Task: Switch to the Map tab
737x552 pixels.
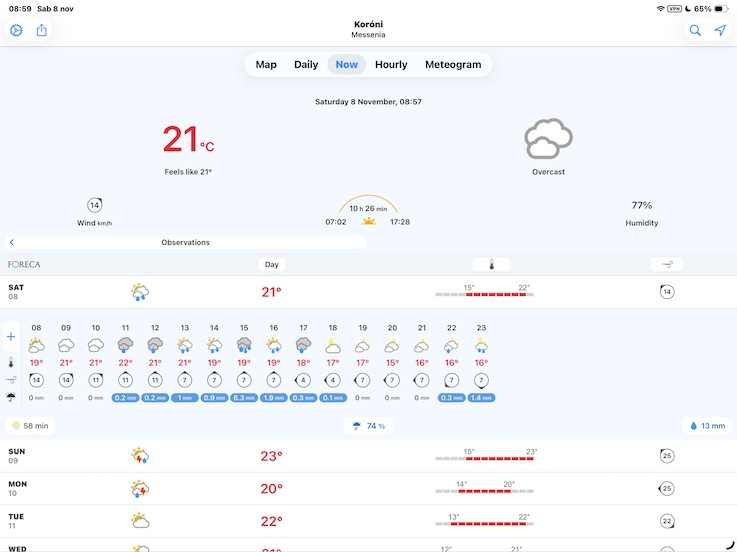Action: point(266,64)
